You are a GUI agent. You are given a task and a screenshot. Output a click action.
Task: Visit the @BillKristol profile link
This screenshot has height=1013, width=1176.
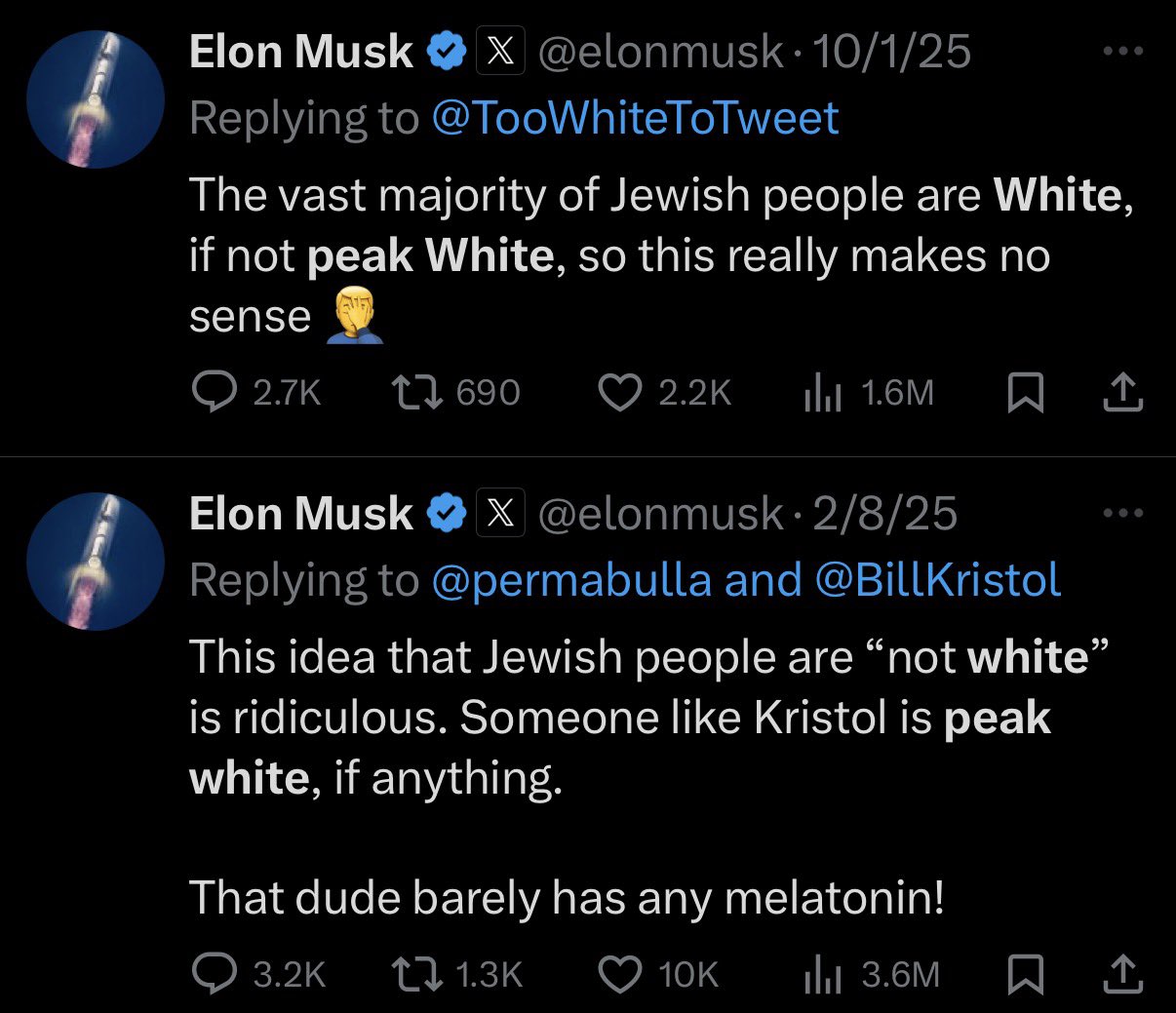936,580
